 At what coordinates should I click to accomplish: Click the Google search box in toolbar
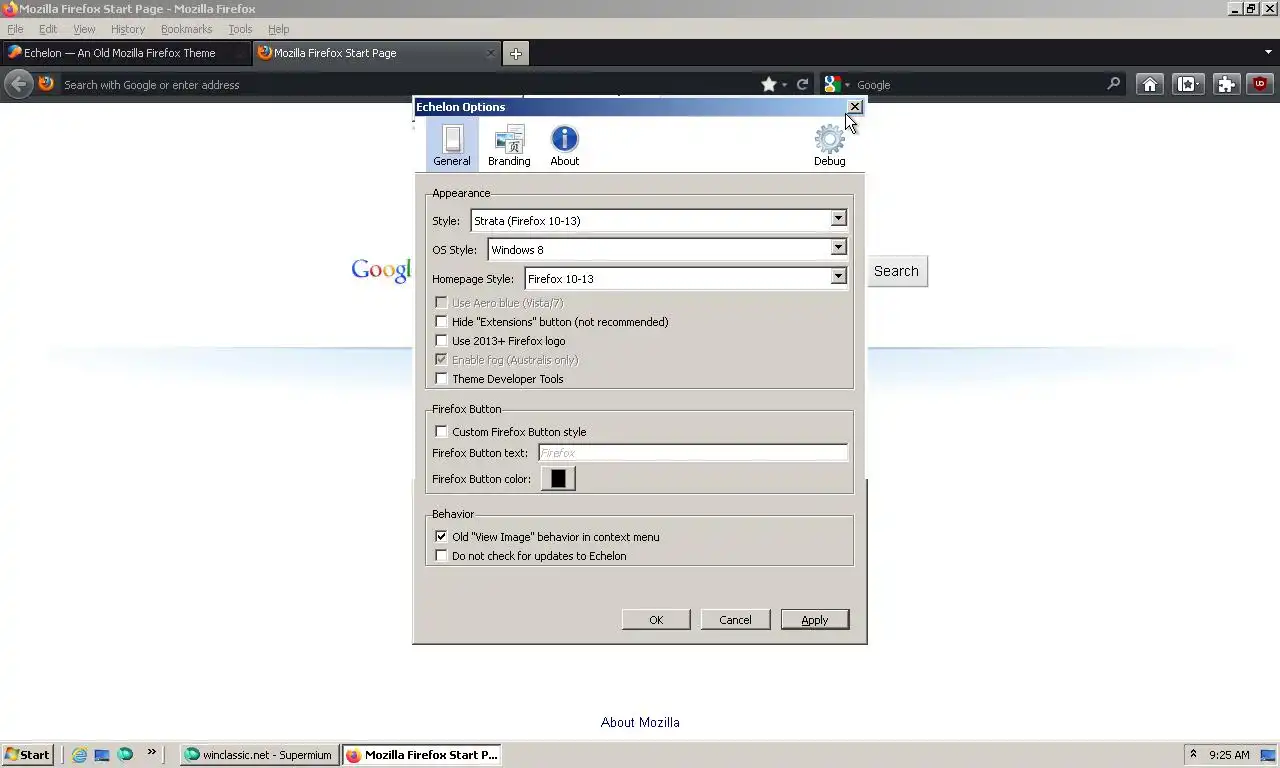(x=978, y=85)
